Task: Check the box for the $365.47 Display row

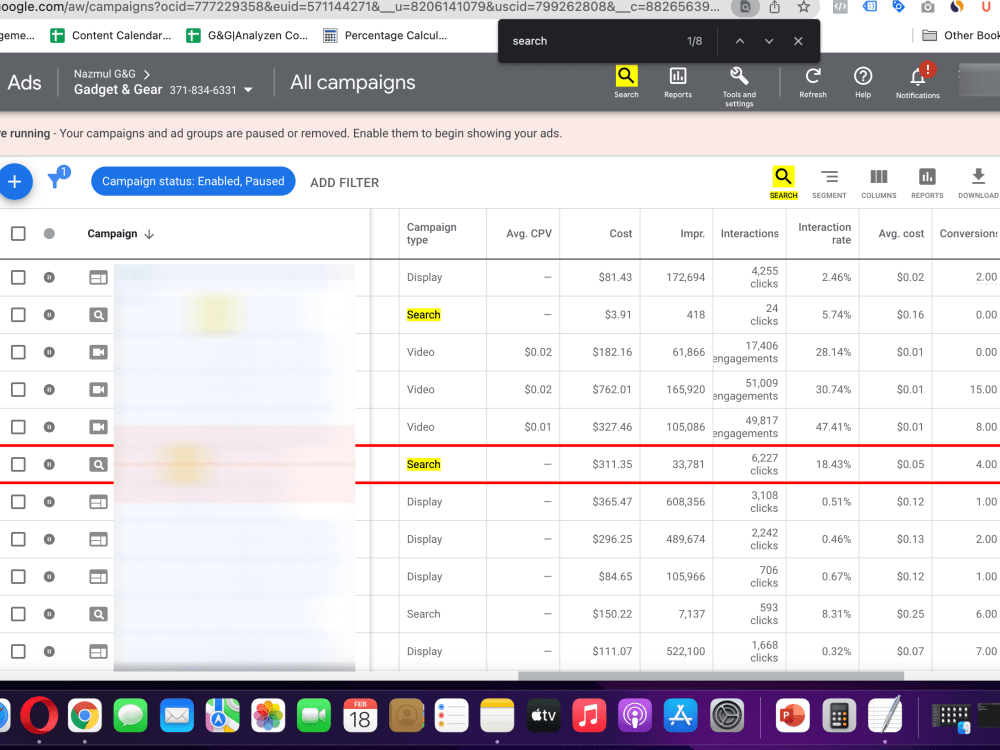Action: pyautogui.click(x=18, y=502)
